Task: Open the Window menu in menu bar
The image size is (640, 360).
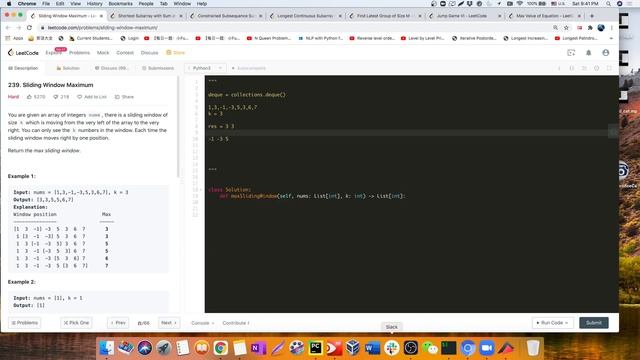Action: click(182, 4)
